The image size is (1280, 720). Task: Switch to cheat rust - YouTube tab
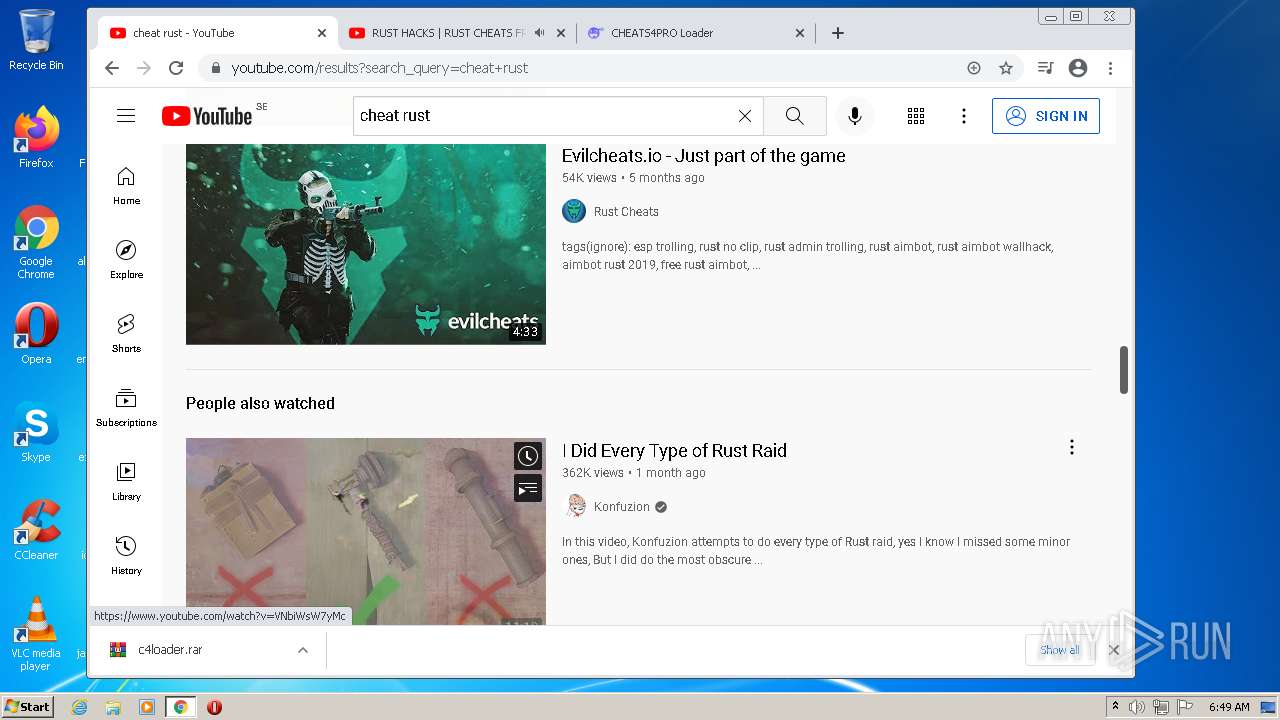tap(217, 33)
